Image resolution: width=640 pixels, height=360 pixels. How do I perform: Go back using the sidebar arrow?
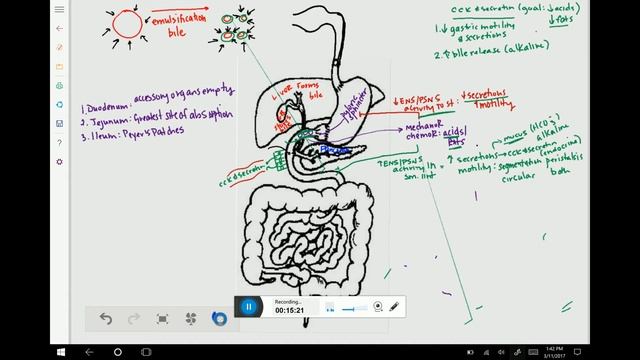[60, 29]
